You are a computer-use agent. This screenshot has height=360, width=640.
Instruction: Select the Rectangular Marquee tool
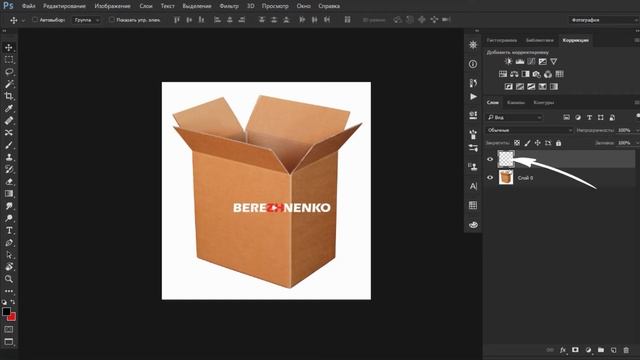coord(9,60)
